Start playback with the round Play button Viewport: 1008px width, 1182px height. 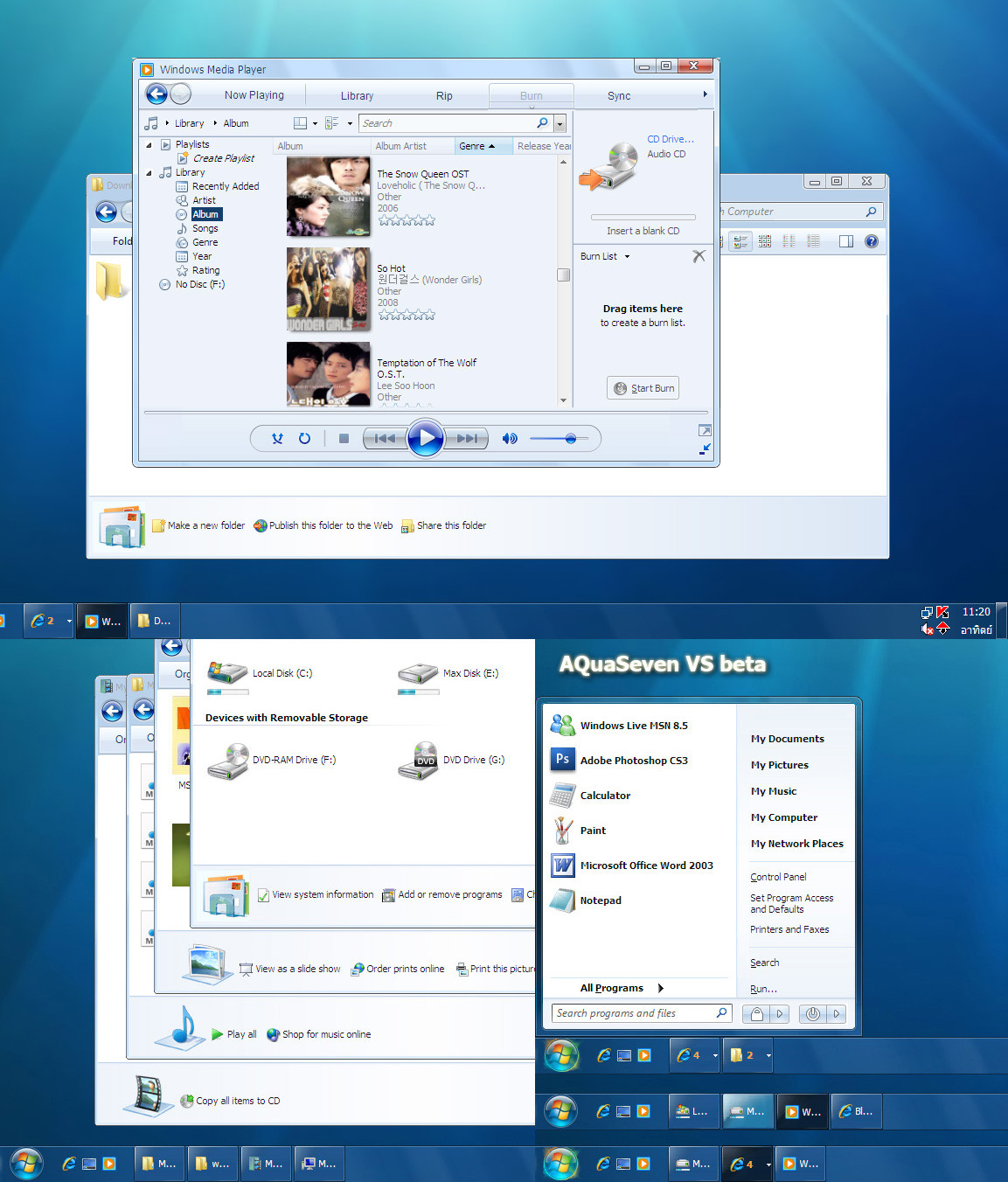click(426, 438)
